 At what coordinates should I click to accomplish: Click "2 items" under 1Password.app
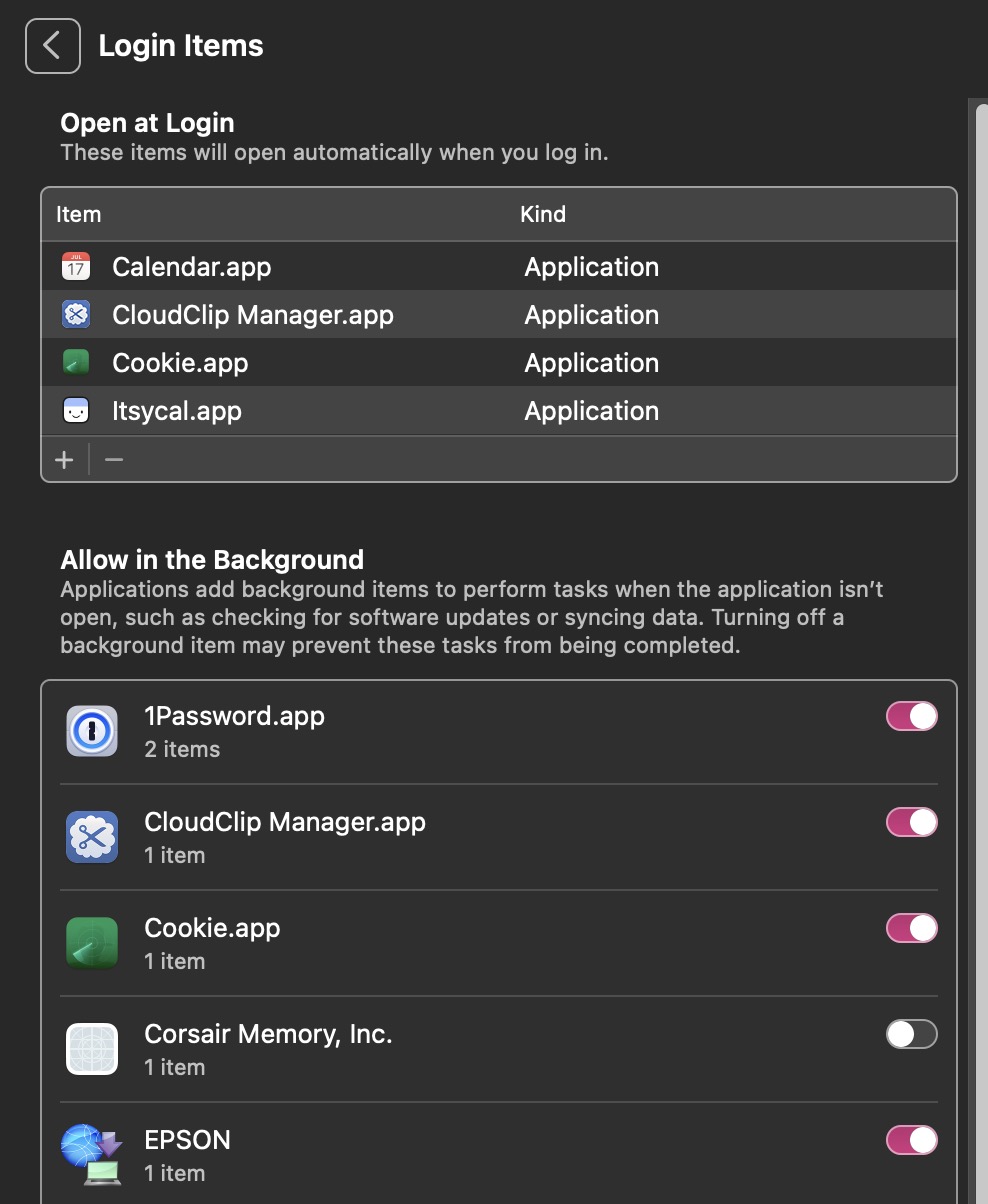click(x=182, y=749)
